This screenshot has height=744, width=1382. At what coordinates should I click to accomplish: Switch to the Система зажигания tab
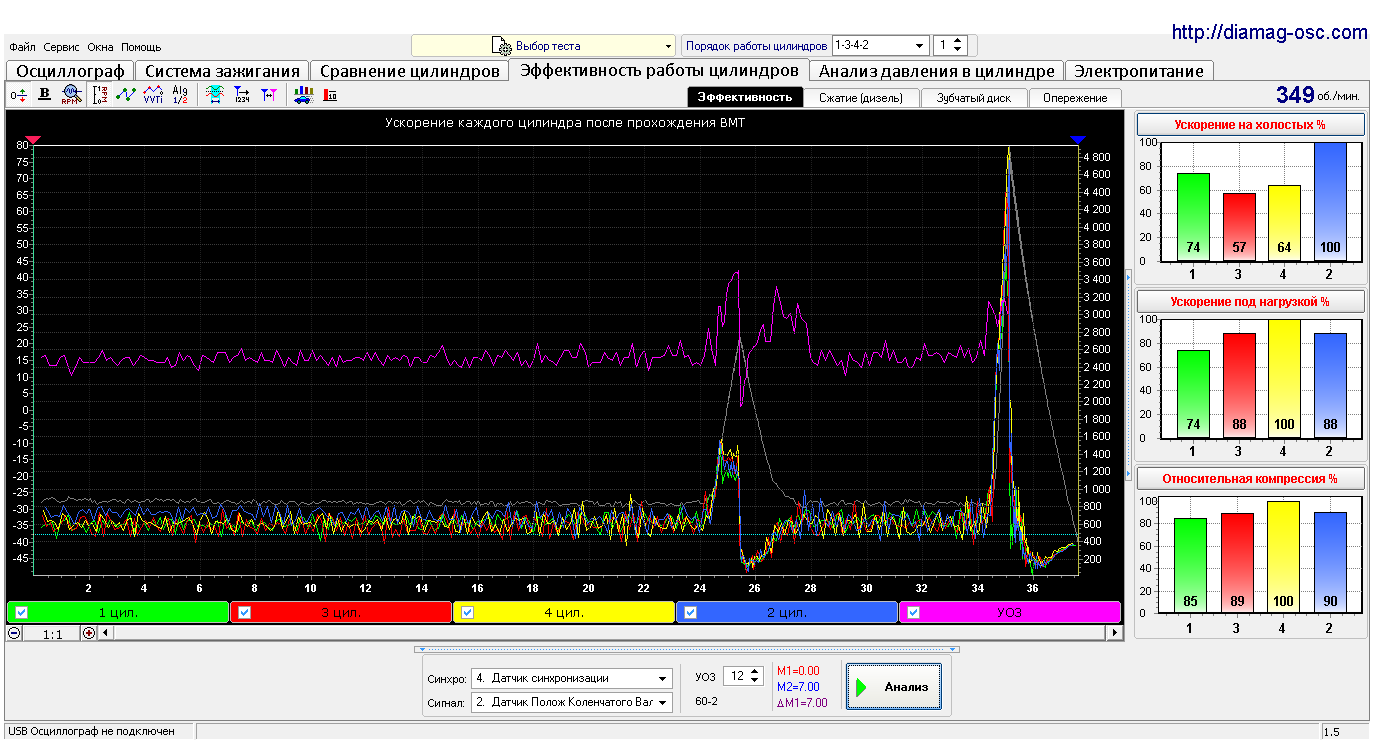[222, 71]
